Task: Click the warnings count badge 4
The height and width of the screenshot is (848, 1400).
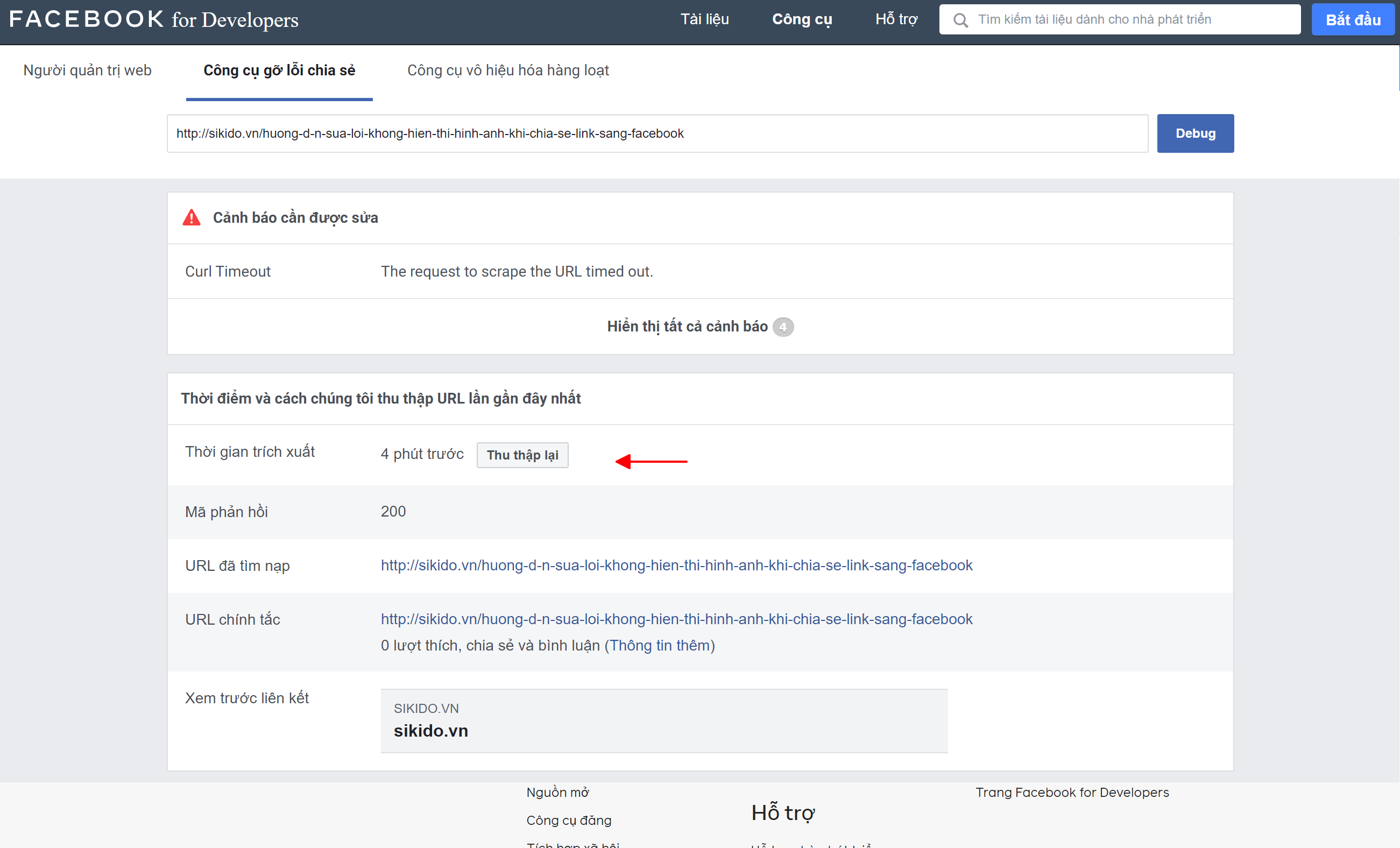Action: (x=782, y=327)
